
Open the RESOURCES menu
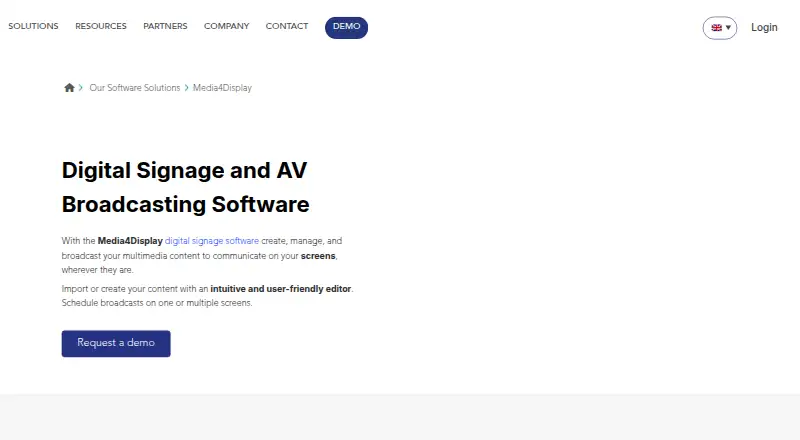click(x=101, y=26)
